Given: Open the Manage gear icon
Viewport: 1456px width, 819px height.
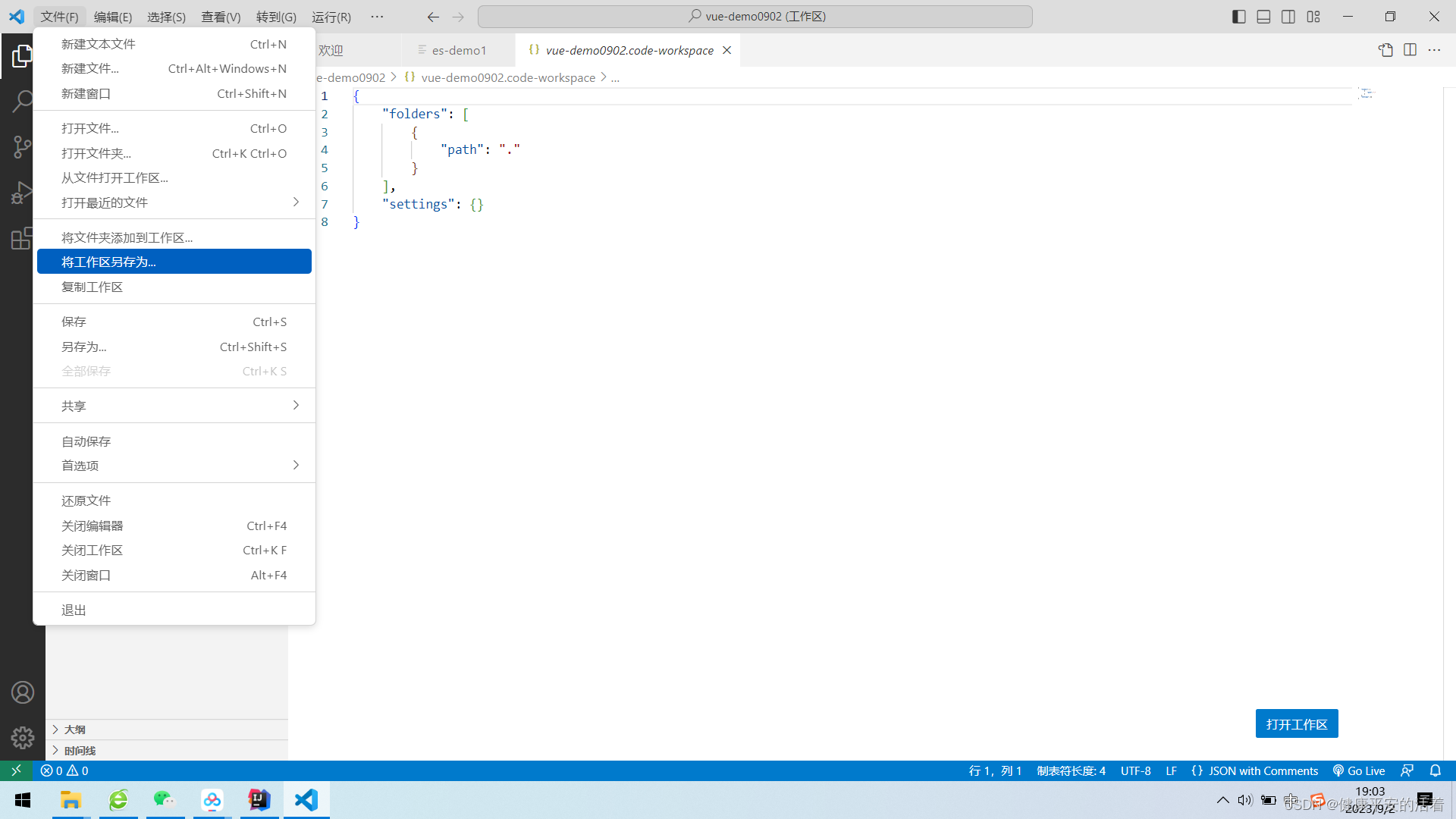Looking at the screenshot, I should [23, 738].
